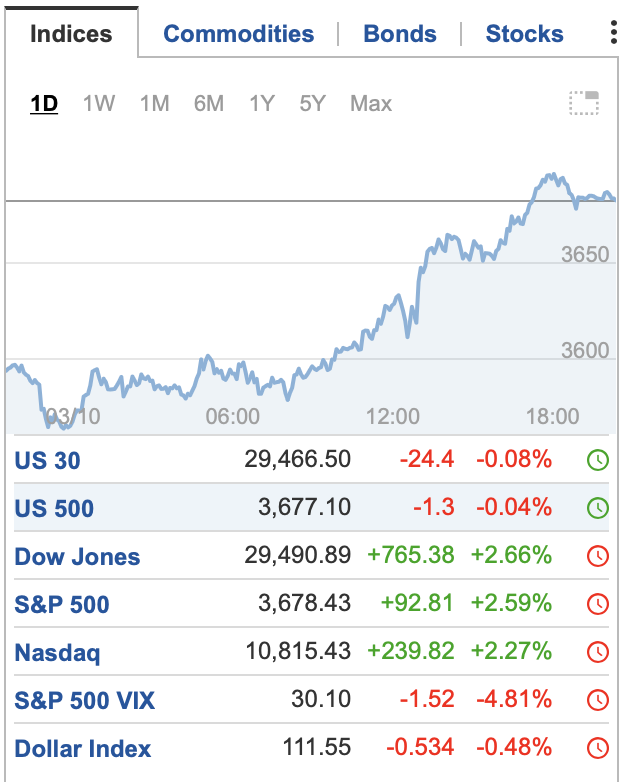Switch to the Commodities tab
Screen dimensions: 624x782
238,34
